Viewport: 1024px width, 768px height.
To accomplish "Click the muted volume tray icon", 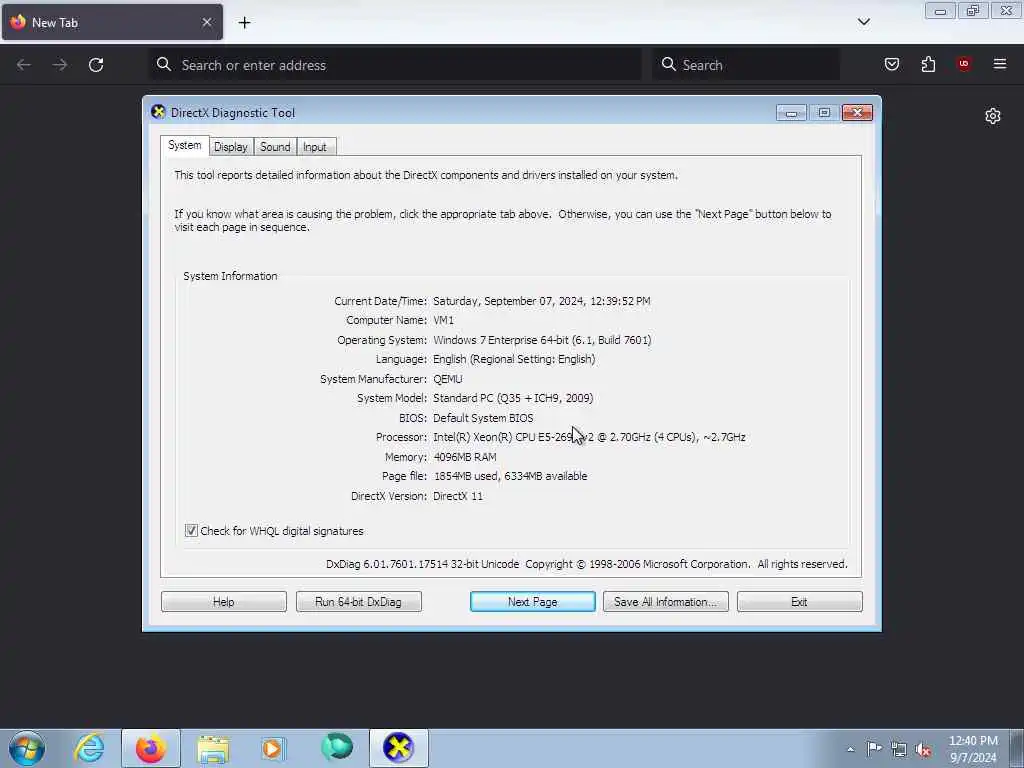I will [x=923, y=750].
